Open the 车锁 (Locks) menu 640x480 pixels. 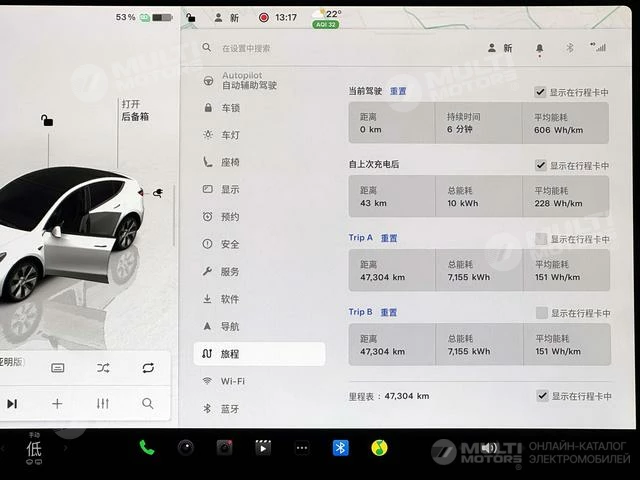(222, 108)
